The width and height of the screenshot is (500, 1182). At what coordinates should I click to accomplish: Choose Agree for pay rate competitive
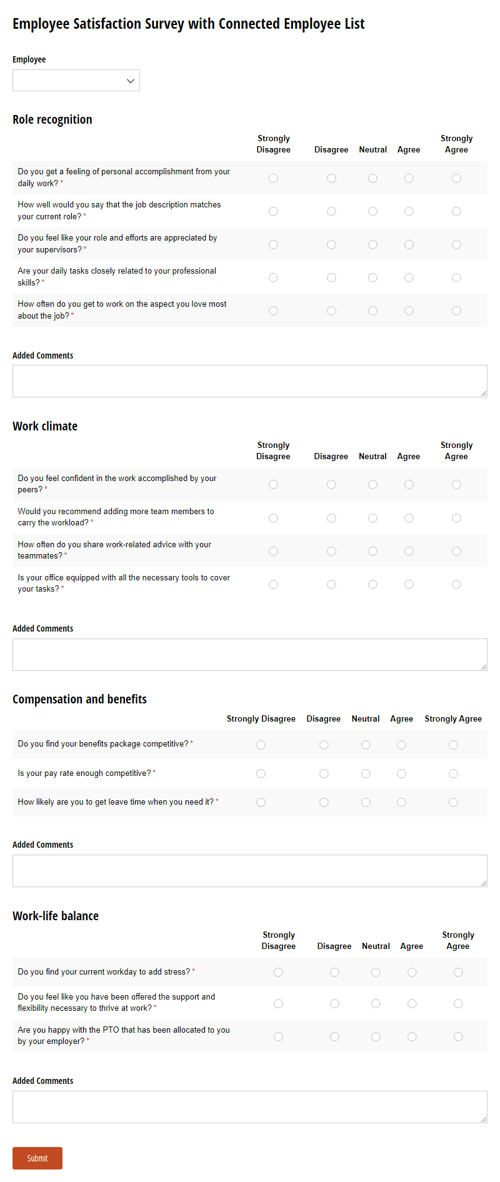[401, 773]
